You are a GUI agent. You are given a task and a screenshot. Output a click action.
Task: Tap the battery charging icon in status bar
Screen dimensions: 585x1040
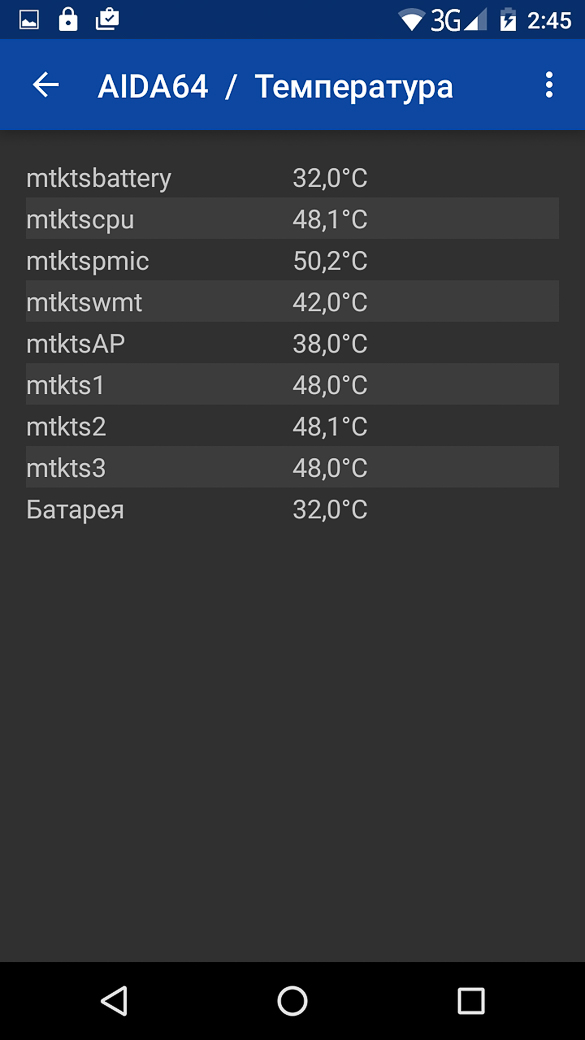pyautogui.click(x=507, y=21)
